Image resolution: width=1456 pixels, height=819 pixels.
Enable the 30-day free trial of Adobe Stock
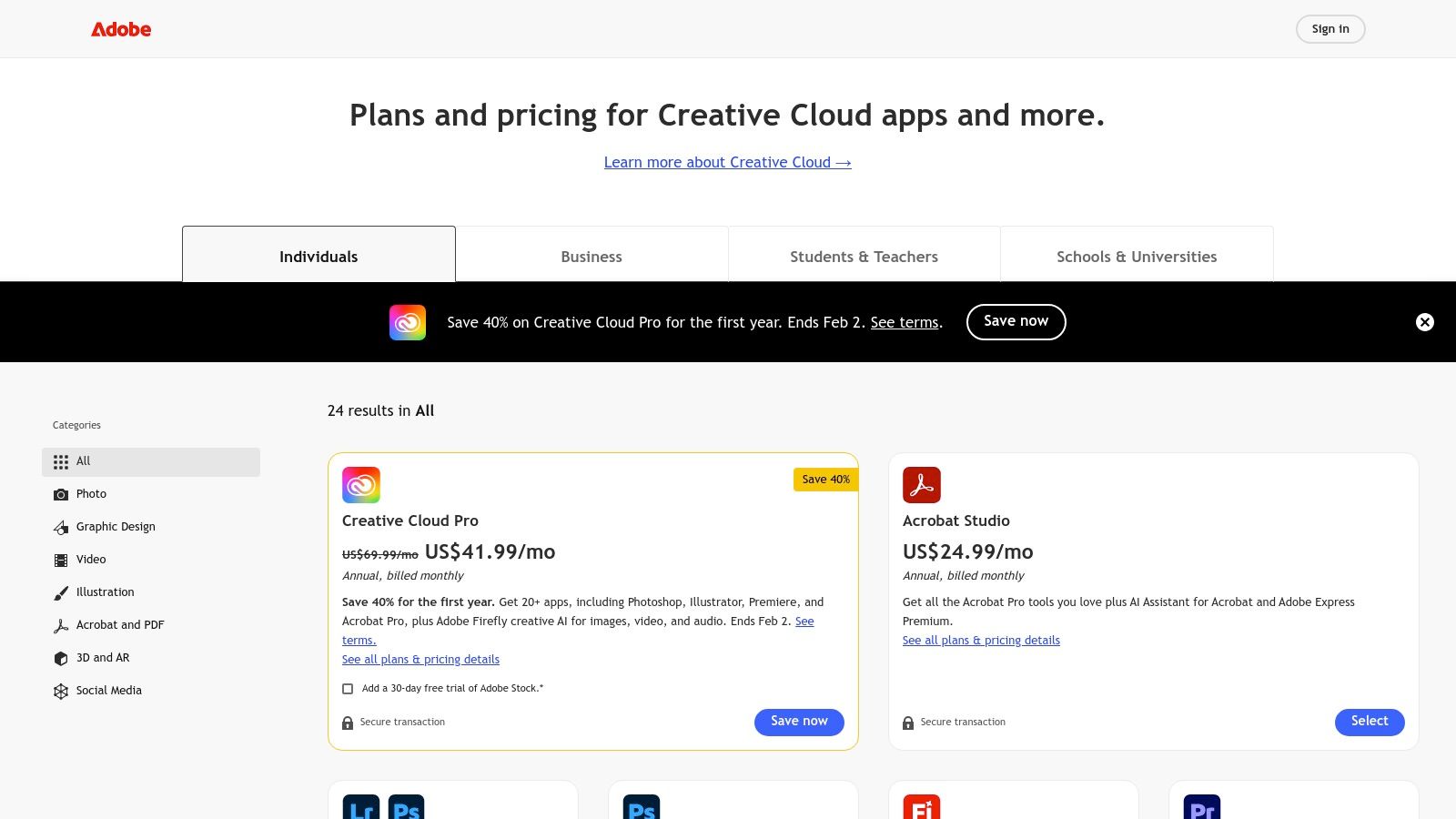click(348, 689)
